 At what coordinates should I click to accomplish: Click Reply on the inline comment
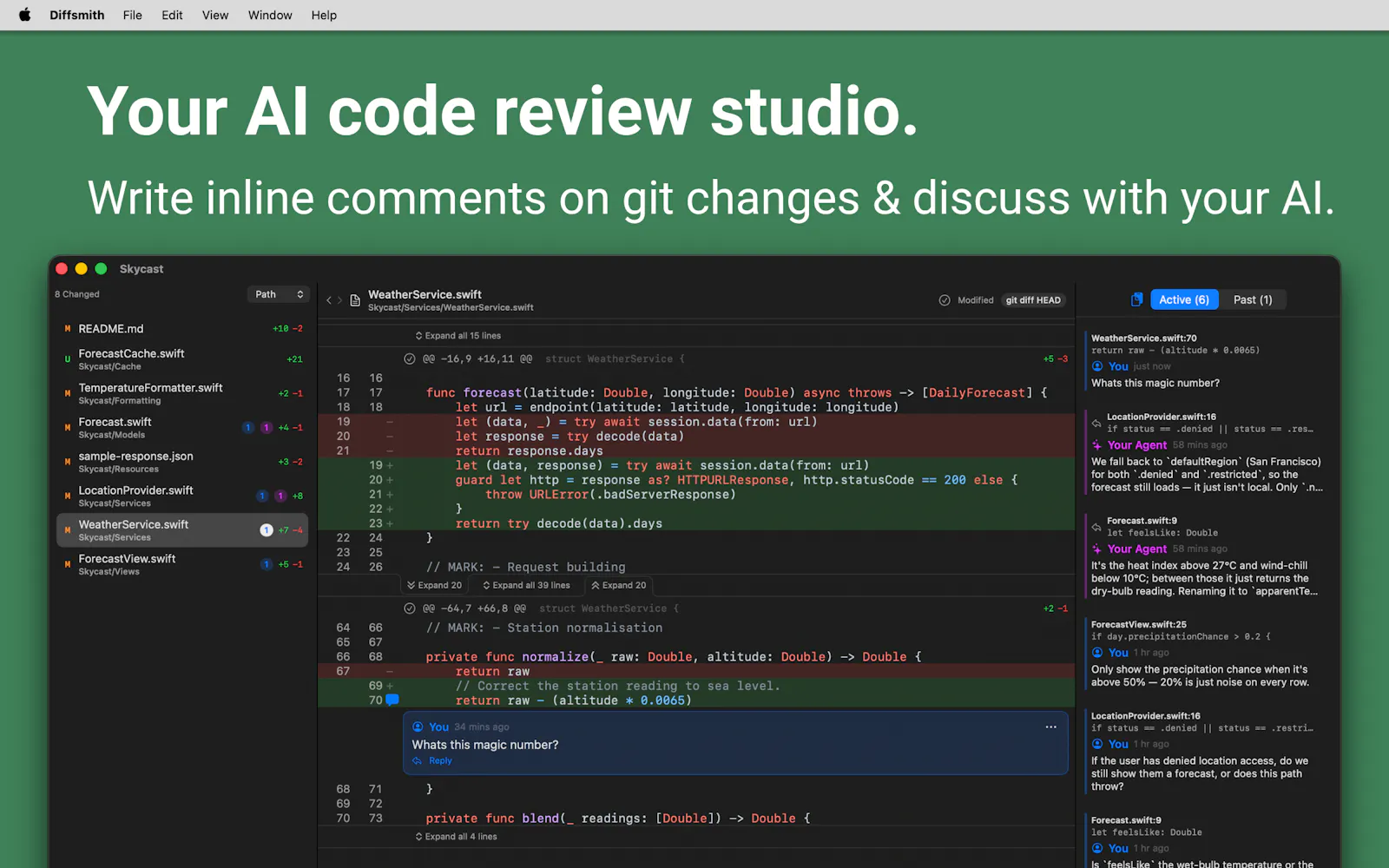440,761
